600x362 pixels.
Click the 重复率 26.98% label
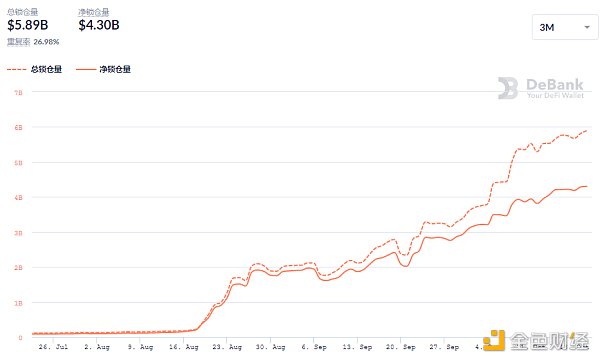pos(33,42)
